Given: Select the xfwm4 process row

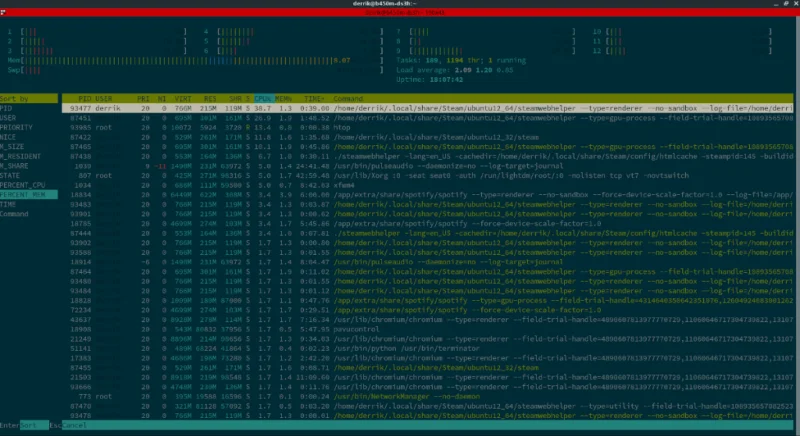Looking at the screenshot, I should (x=428, y=185).
